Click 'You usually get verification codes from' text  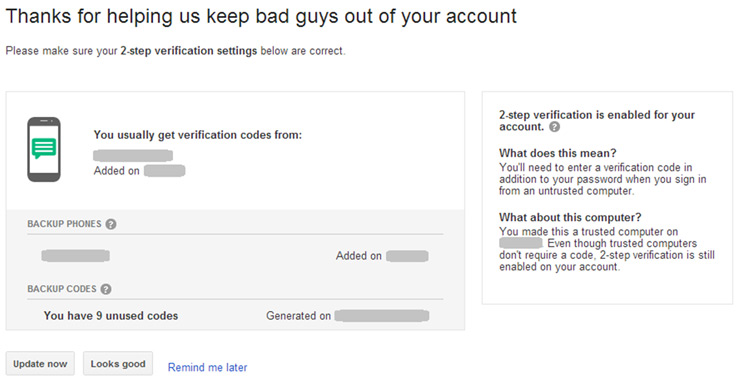pyautogui.click(x=198, y=135)
